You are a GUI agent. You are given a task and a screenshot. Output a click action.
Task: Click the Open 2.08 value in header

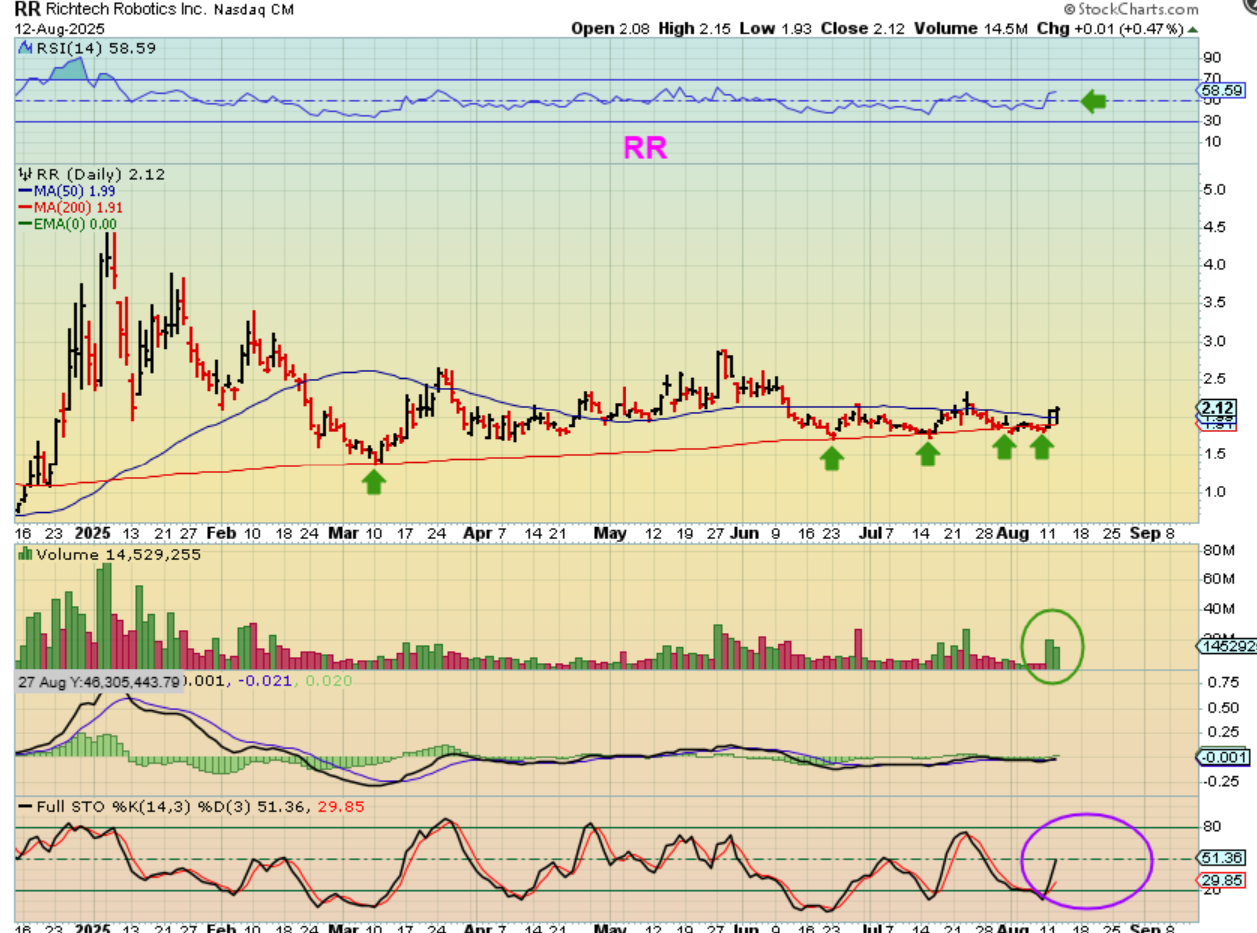click(x=611, y=28)
